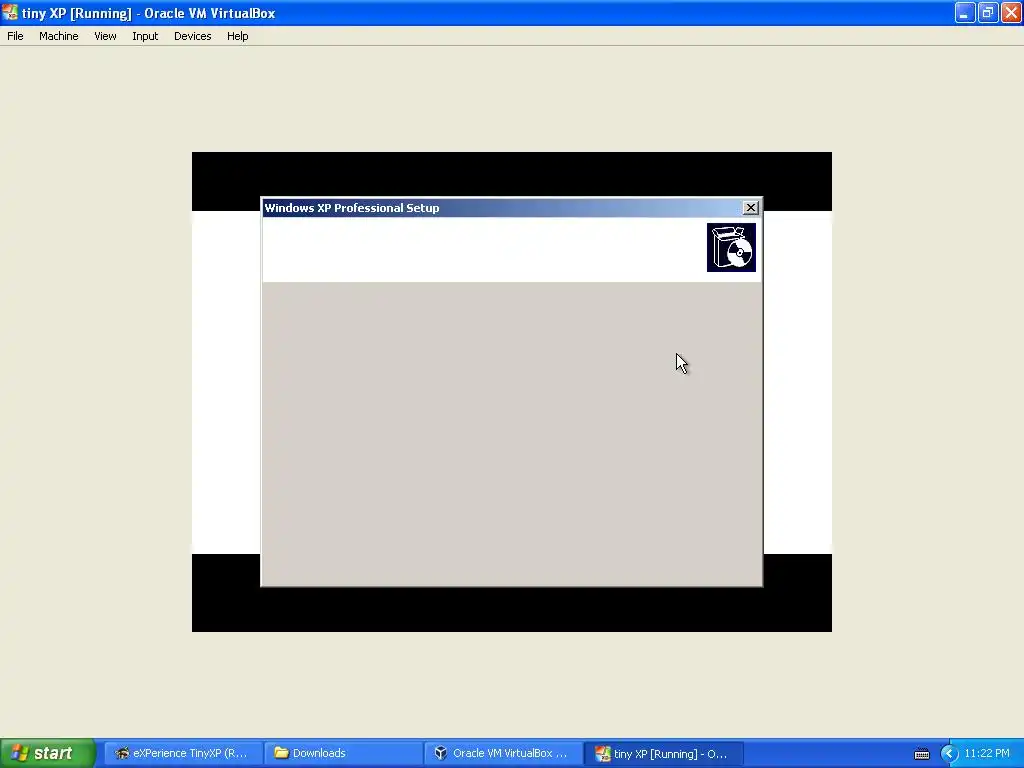Click the setup CD box icon

coord(731,248)
